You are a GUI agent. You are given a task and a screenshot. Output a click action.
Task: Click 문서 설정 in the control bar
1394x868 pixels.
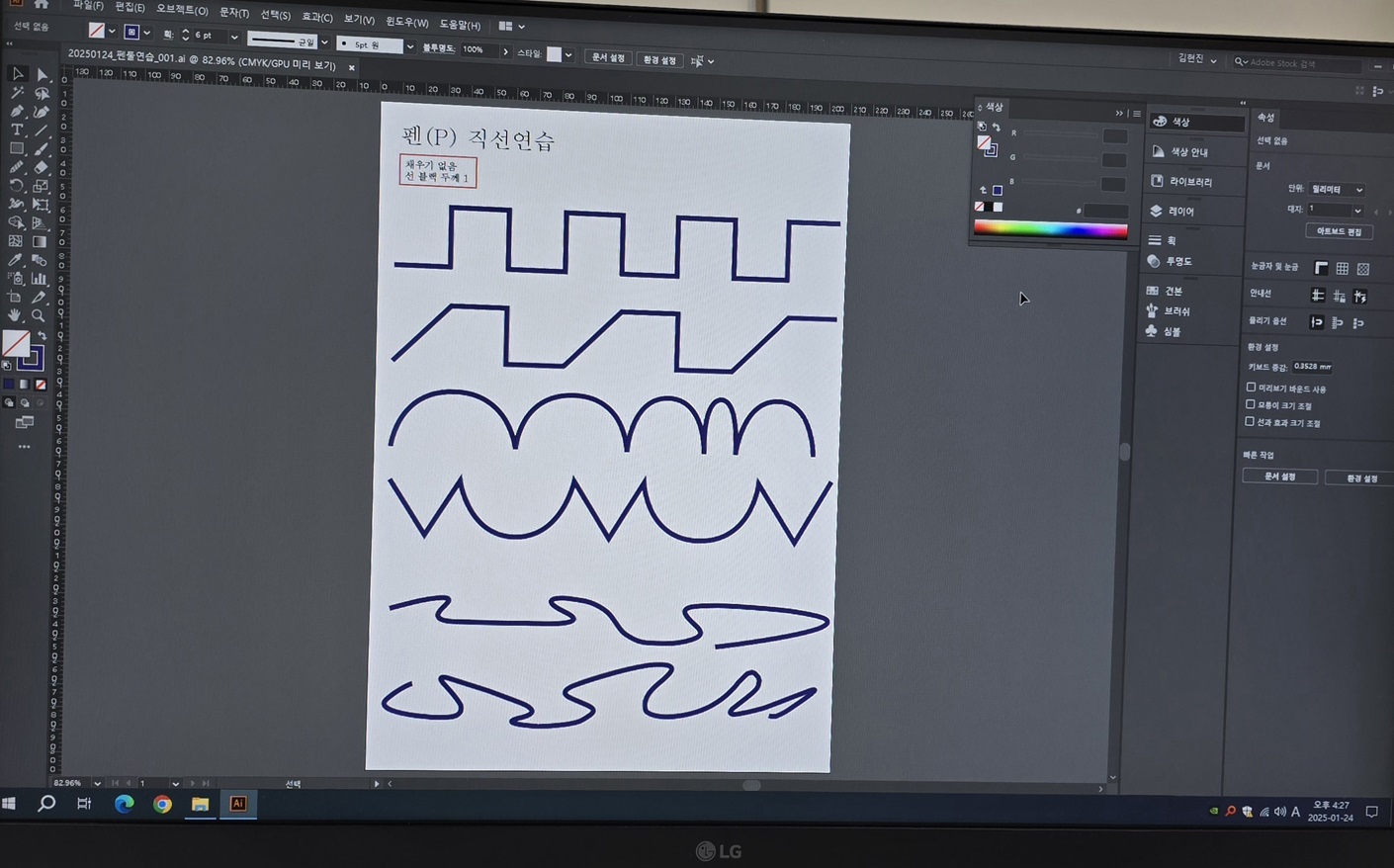pyautogui.click(x=608, y=57)
